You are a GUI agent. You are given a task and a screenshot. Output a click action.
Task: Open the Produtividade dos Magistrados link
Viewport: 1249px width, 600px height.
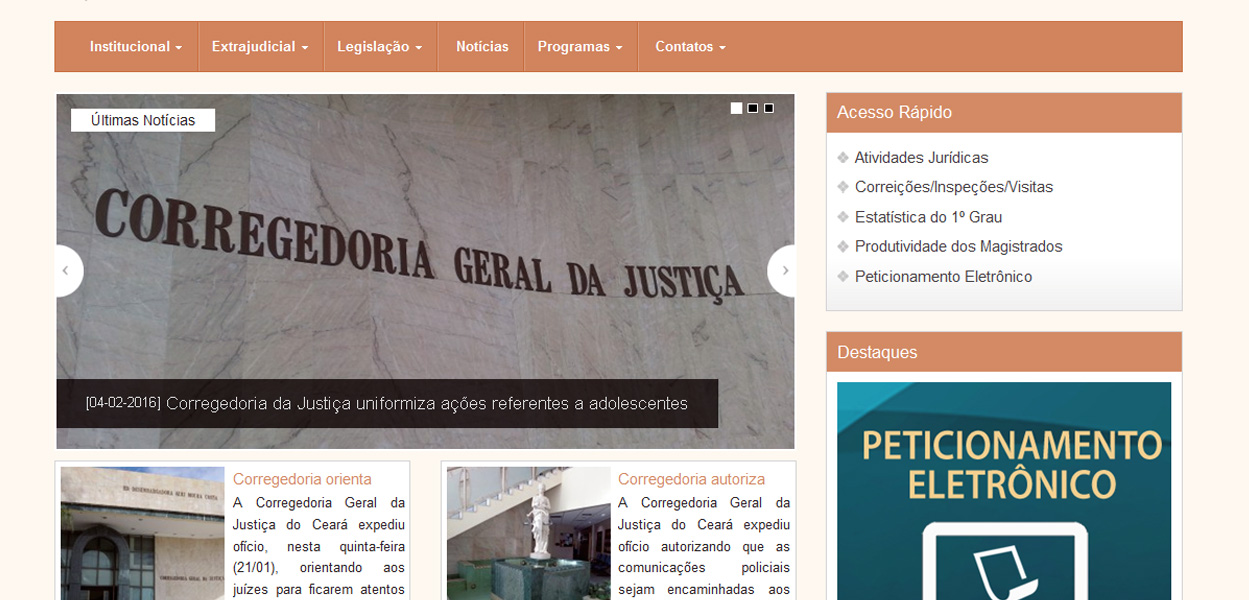[x=958, y=246]
